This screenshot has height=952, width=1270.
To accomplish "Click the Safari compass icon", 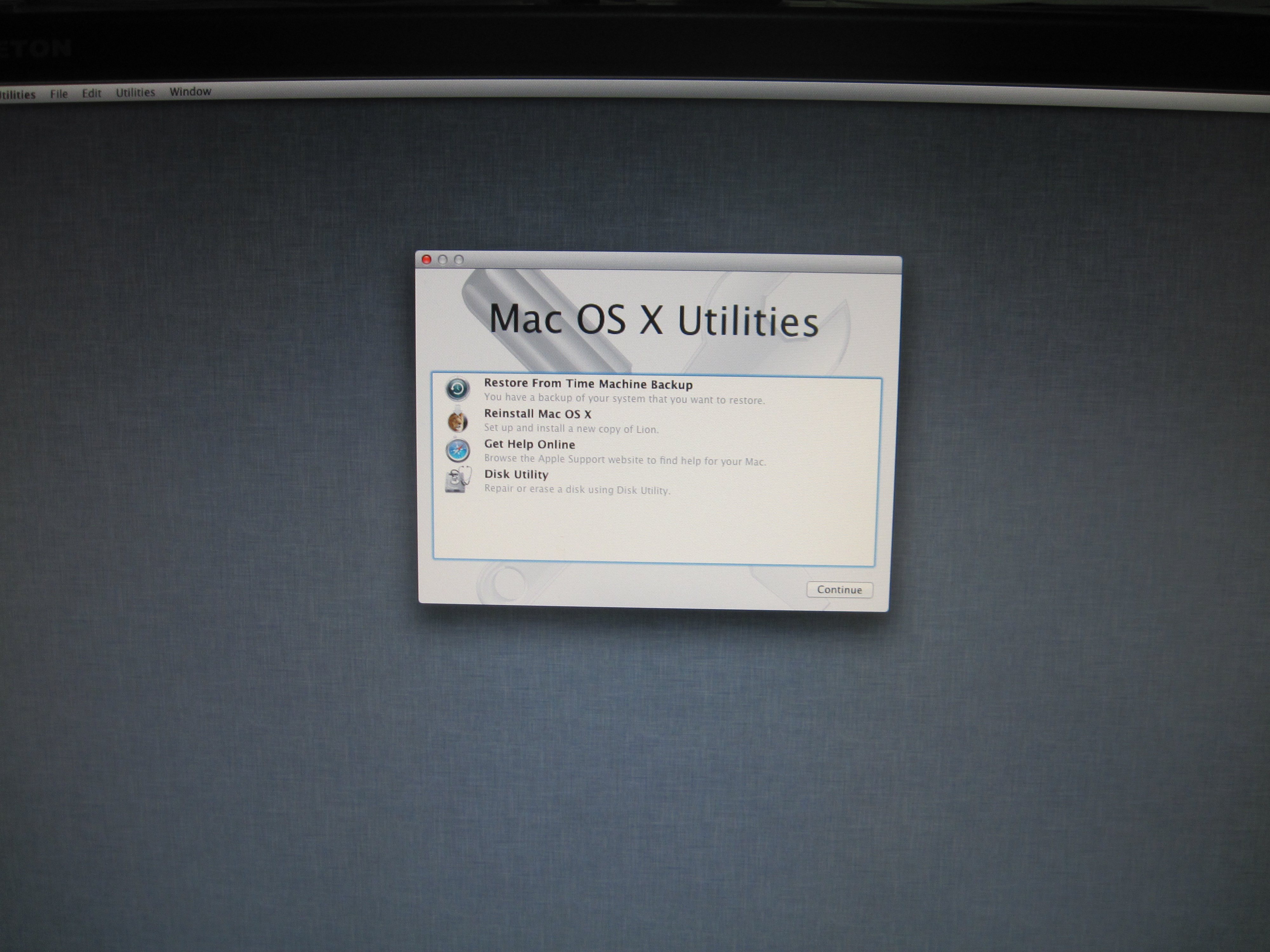I will click(x=458, y=451).
